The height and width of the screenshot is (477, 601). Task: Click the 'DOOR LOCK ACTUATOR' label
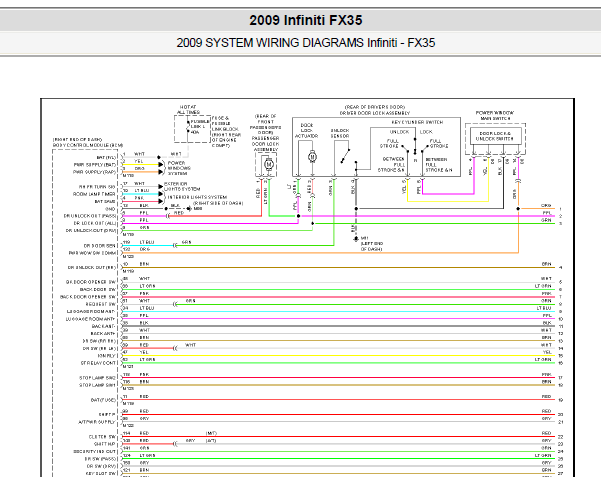[306, 130]
